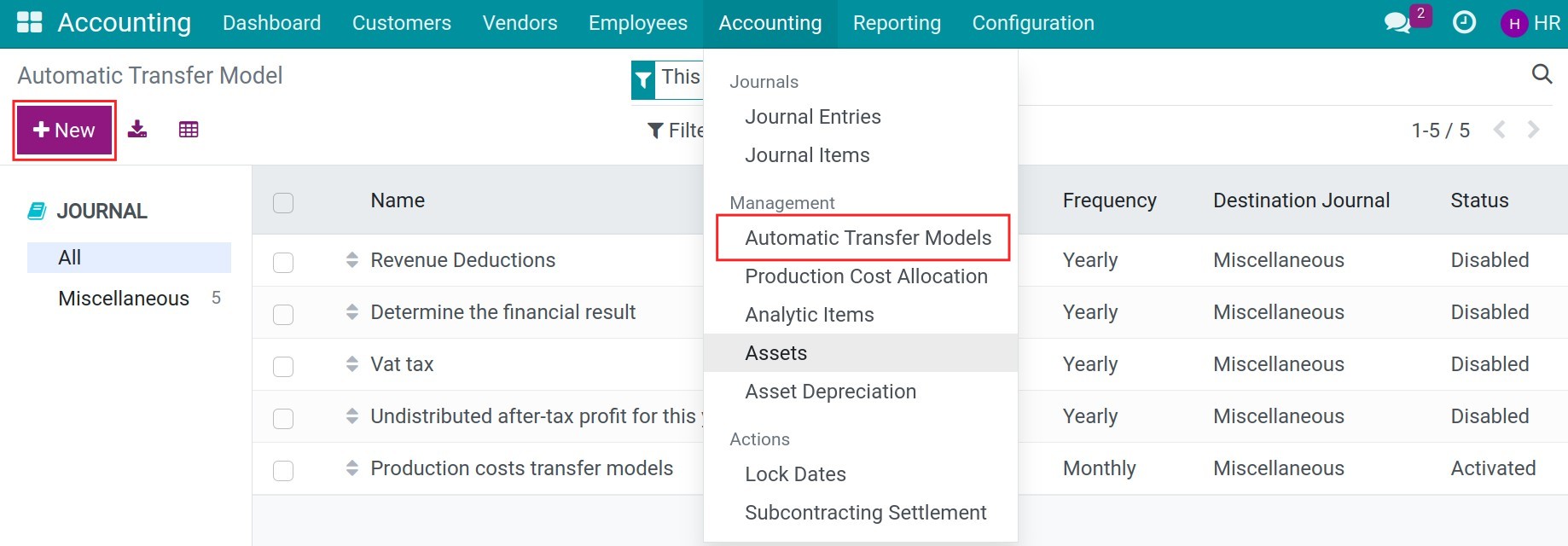Click the download/import records icon

pyautogui.click(x=137, y=129)
